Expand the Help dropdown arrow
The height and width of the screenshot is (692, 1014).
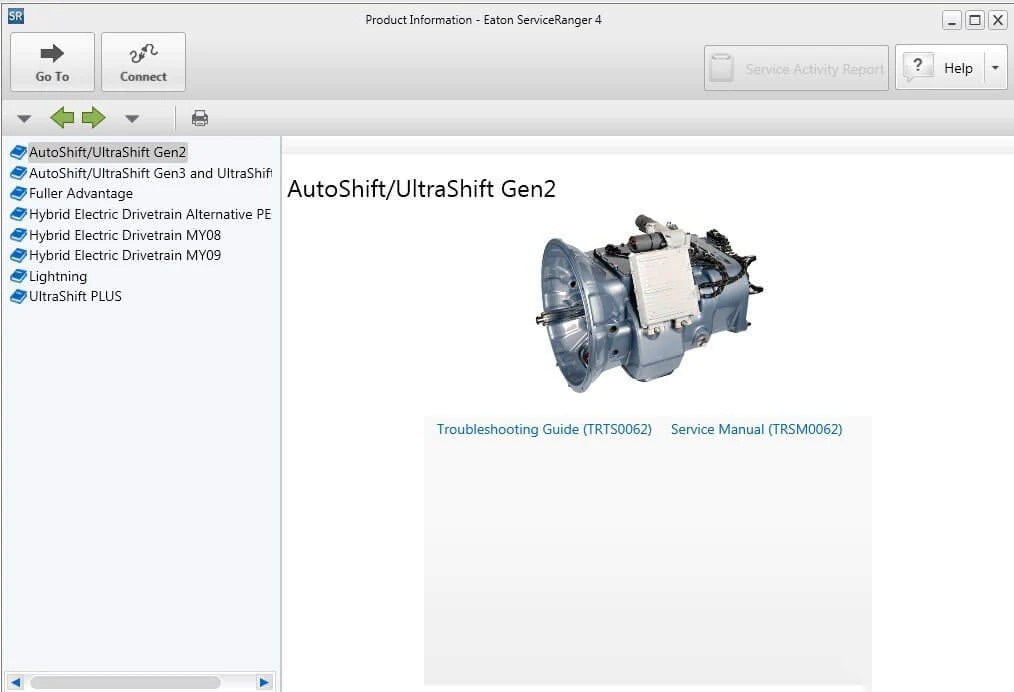[995, 67]
